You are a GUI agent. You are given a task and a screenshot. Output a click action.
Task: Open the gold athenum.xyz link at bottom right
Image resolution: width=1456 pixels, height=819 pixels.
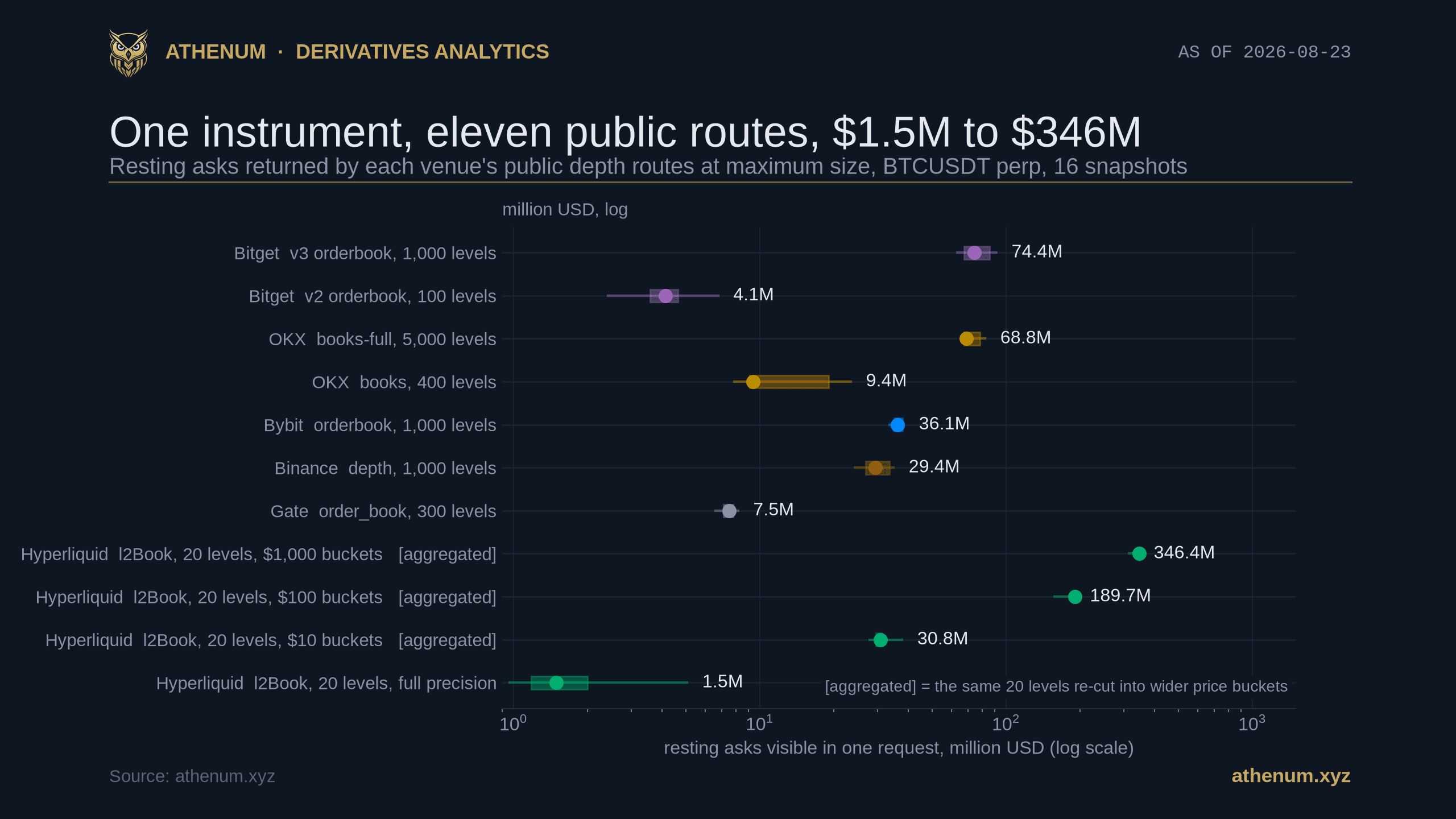(x=1291, y=776)
